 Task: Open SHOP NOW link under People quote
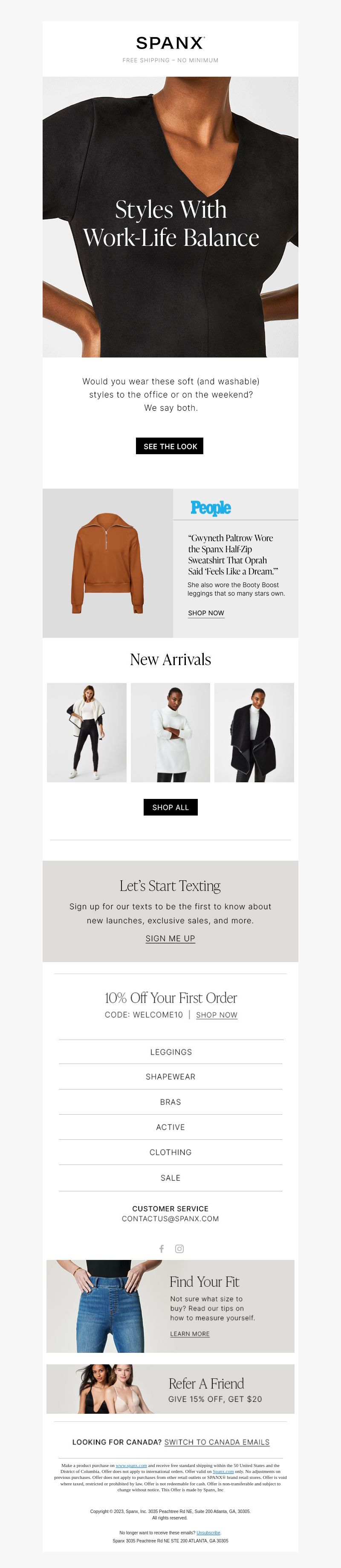pyautogui.click(x=206, y=613)
